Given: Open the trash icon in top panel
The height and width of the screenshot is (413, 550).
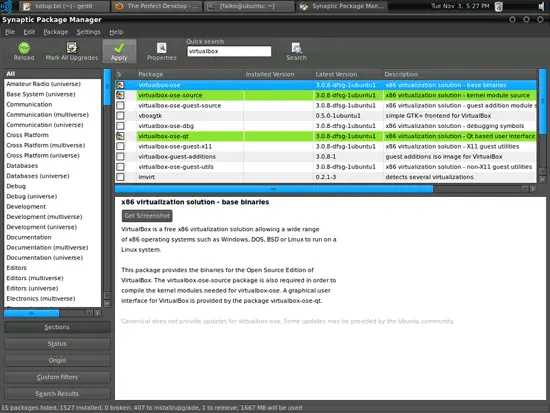Looking at the screenshot, I should tap(498, 6).
